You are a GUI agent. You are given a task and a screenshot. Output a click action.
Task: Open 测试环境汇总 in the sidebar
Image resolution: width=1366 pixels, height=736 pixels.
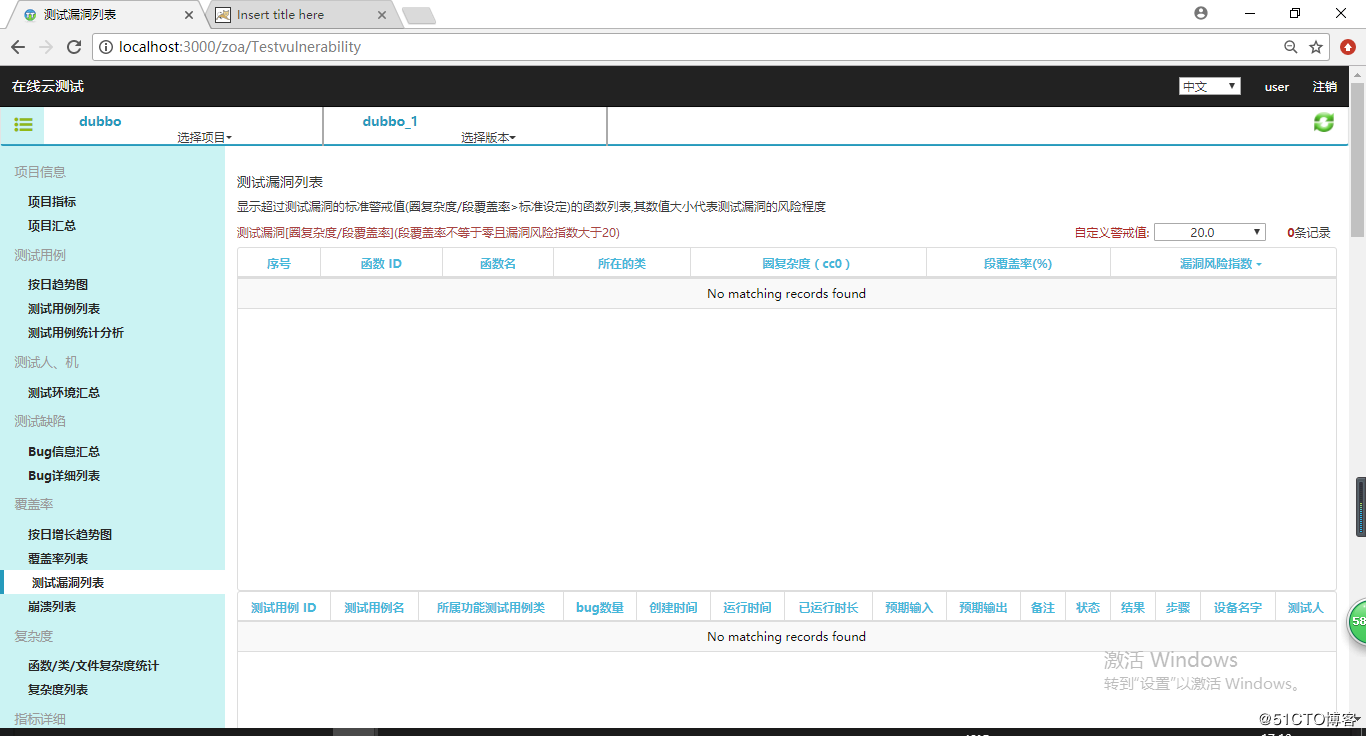[64, 393]
